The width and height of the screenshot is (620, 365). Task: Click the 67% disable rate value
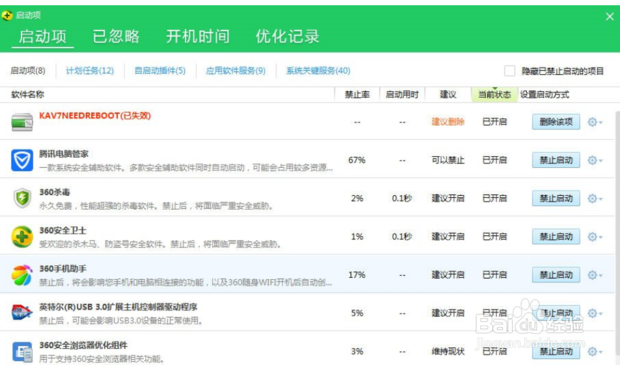(357, 160)
